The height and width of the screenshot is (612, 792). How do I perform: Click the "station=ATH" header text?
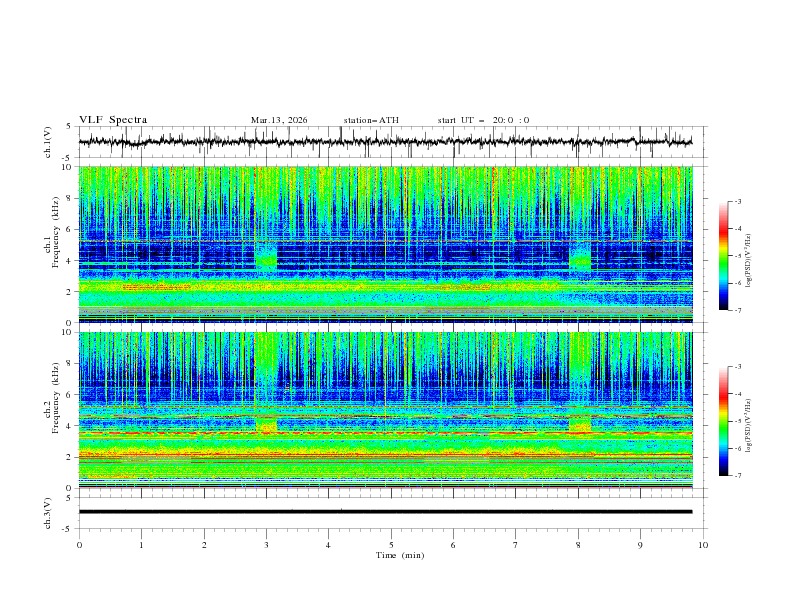coord(371,120)
